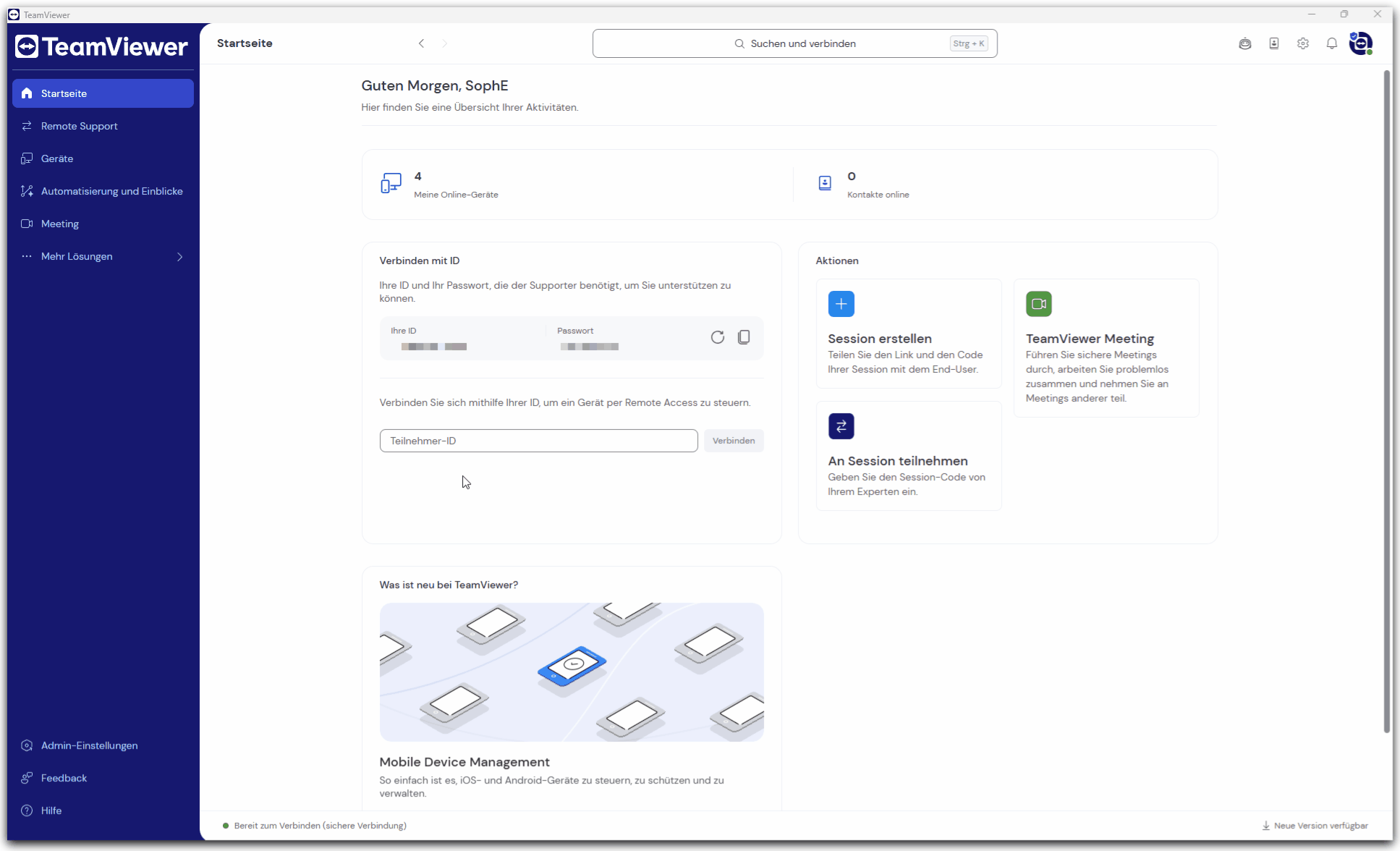The image size is (1400, 851).
Task: Click the green camera icon for TeamViewer Meeting
Action: click(1039, 304)
